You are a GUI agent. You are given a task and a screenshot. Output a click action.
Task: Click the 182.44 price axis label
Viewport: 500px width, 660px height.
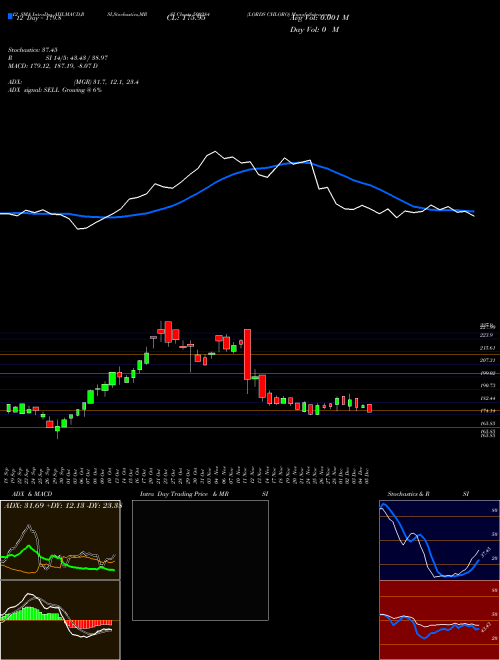[x=488, y=398]
